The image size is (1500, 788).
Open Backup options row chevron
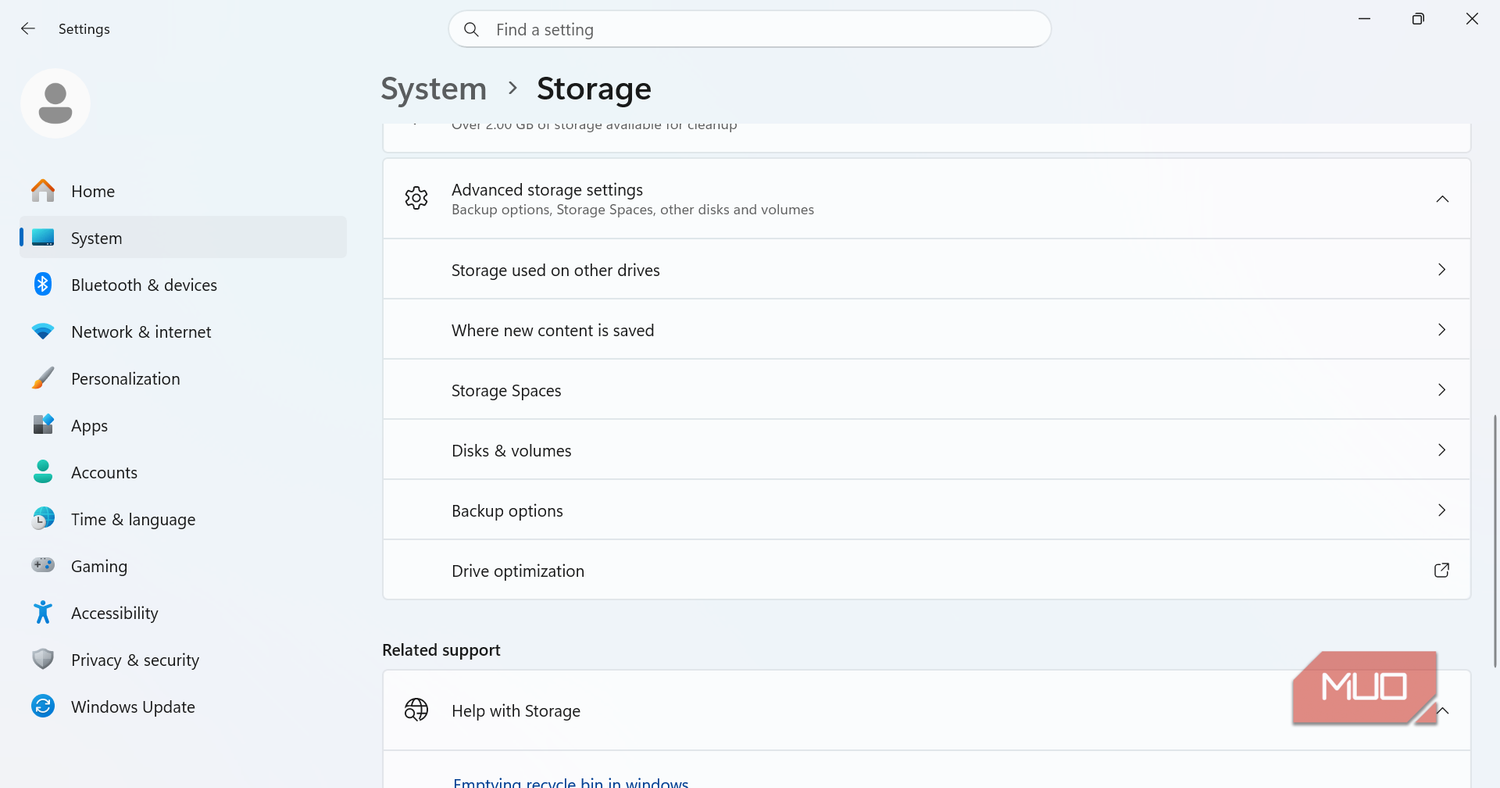[1442, 510]
